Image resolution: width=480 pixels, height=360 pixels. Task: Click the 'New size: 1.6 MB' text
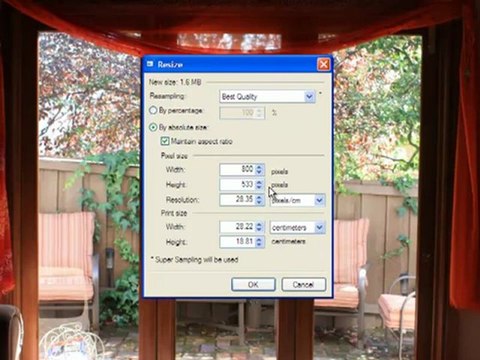click(x=175, y=82)
